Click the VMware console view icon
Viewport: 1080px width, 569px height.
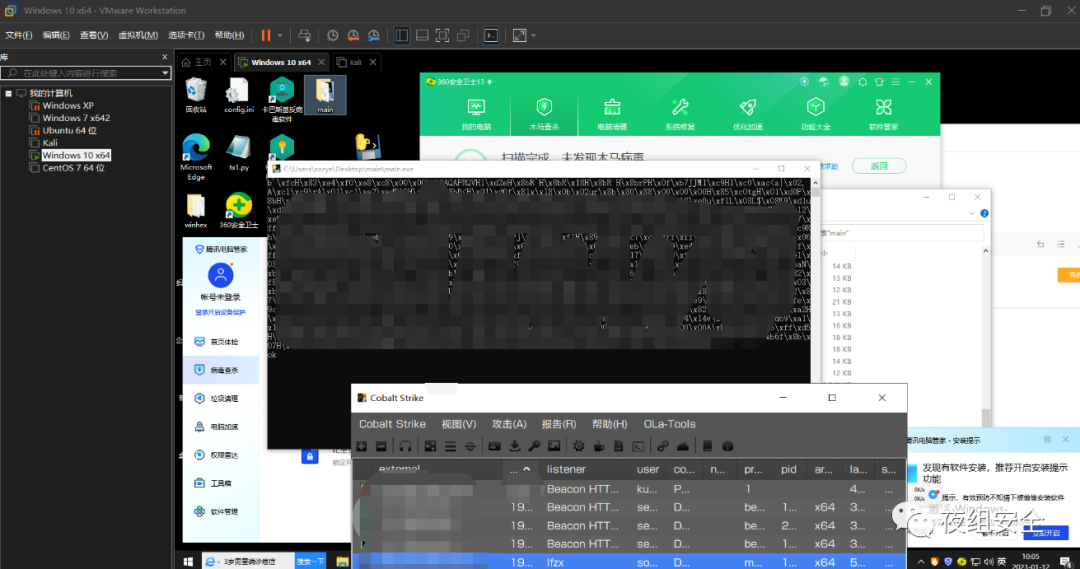click(x=491, y=35)
